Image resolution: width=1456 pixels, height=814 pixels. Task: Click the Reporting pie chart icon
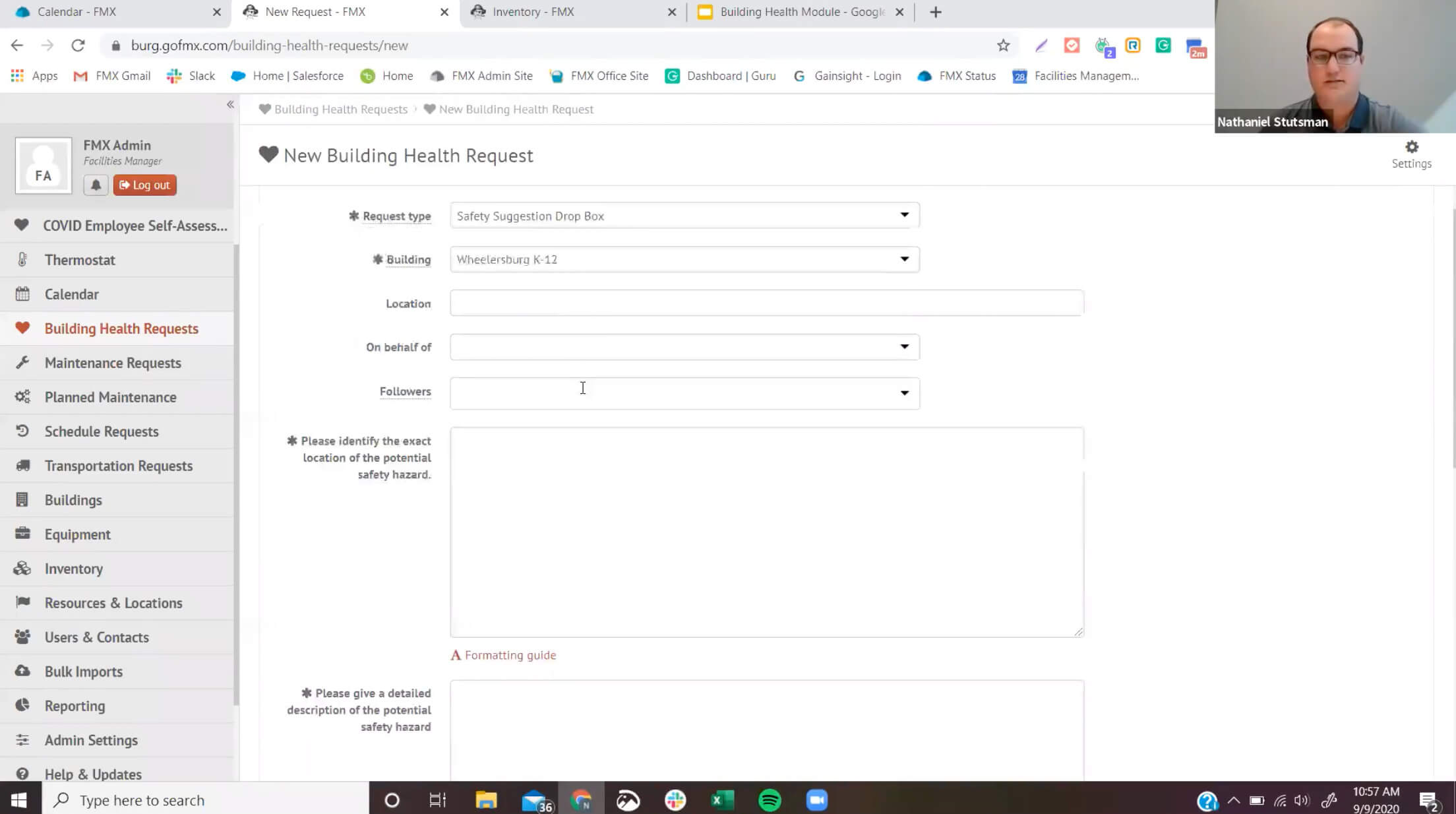pos(22,705)
